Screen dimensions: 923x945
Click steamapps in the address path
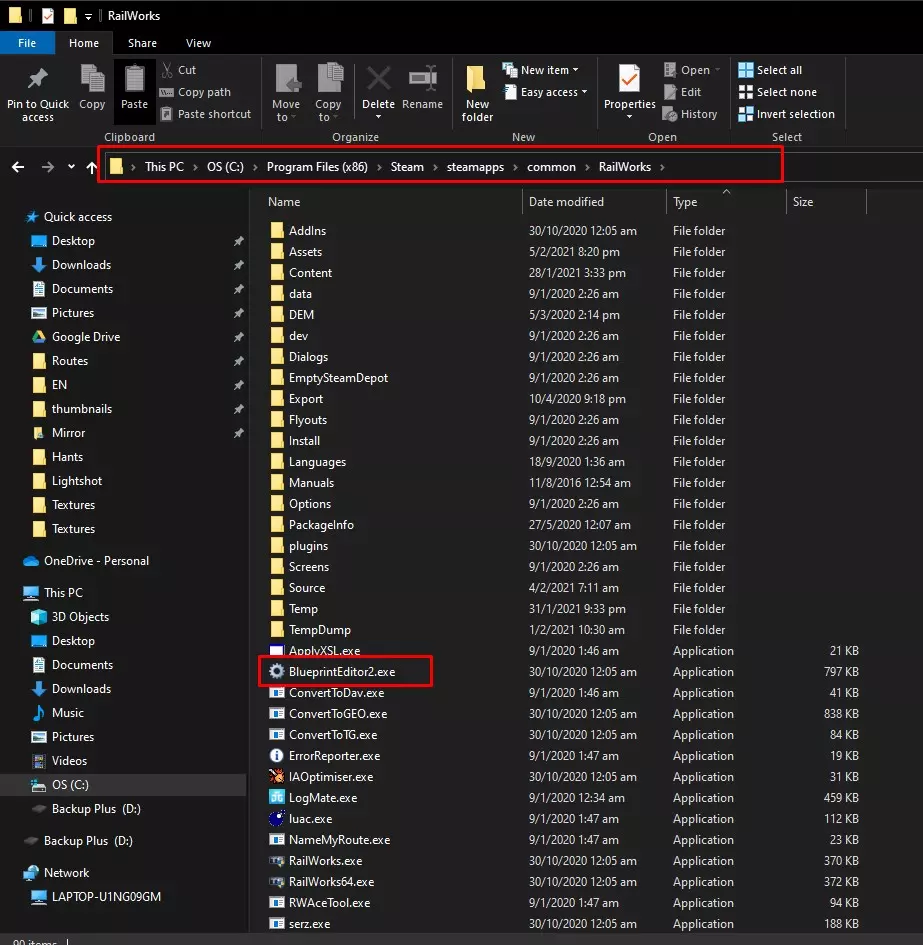[x=475, y=167]
